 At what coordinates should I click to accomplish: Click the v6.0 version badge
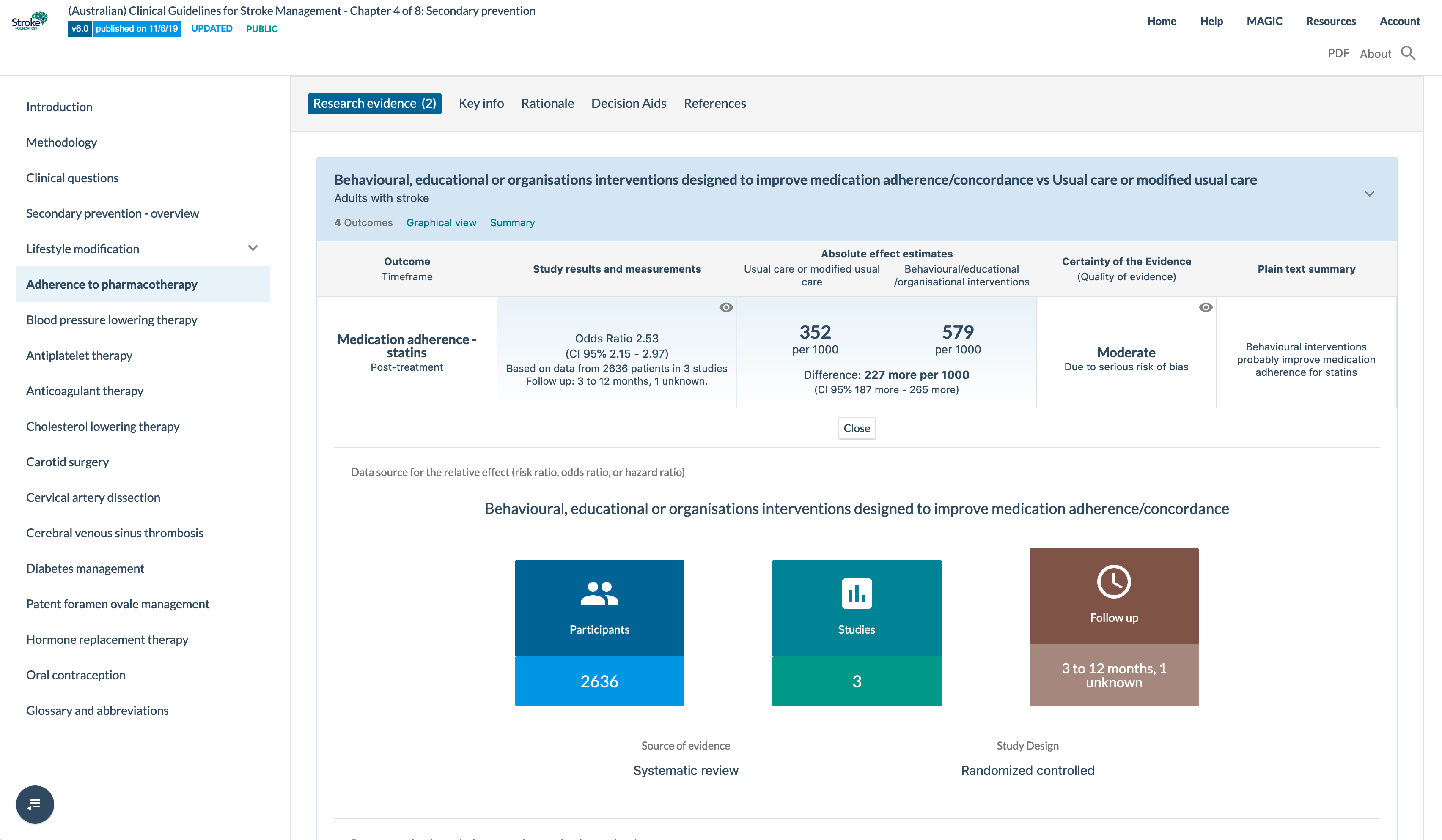[80, 29]
